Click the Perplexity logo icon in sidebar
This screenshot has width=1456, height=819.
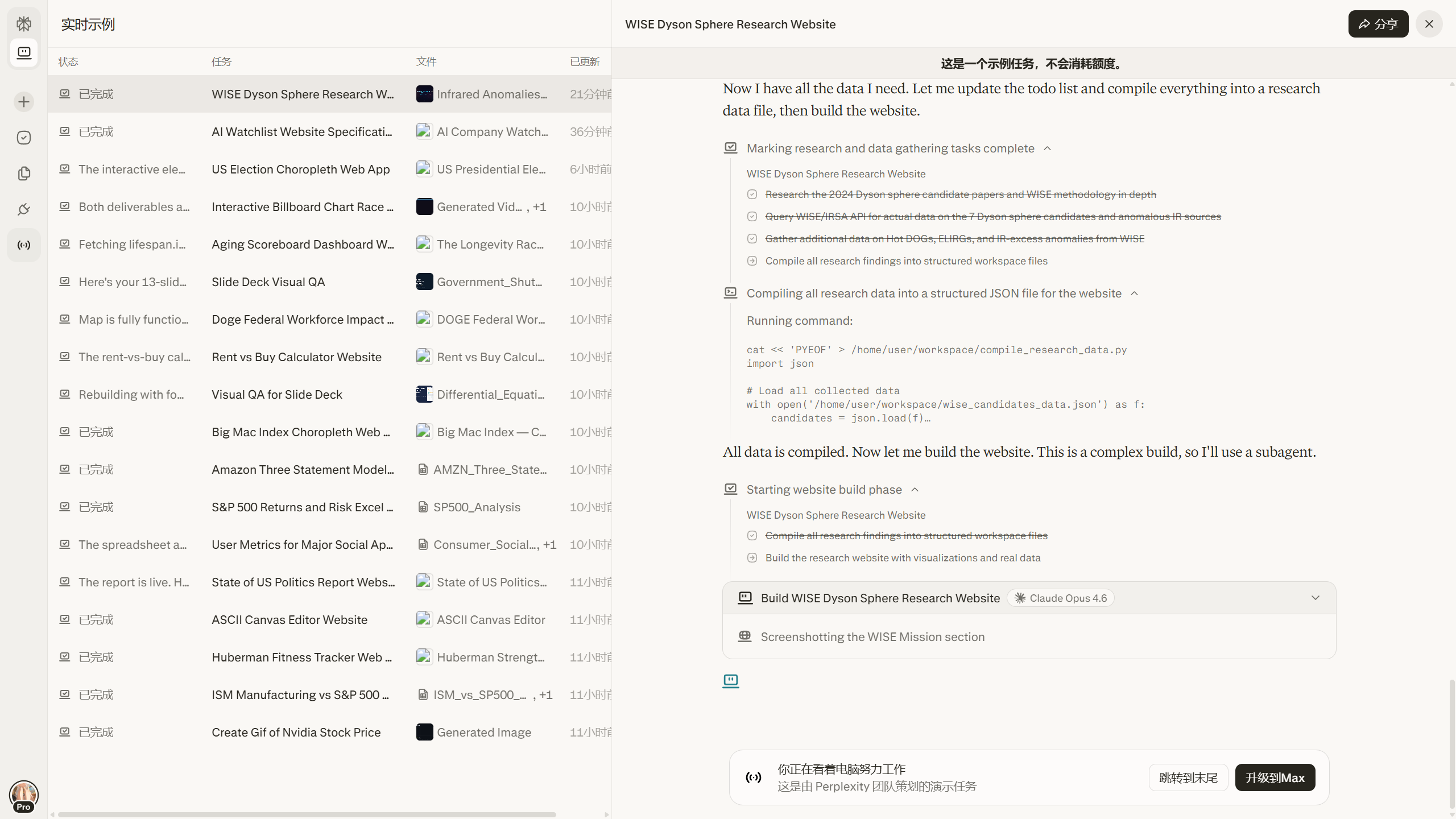24,23
